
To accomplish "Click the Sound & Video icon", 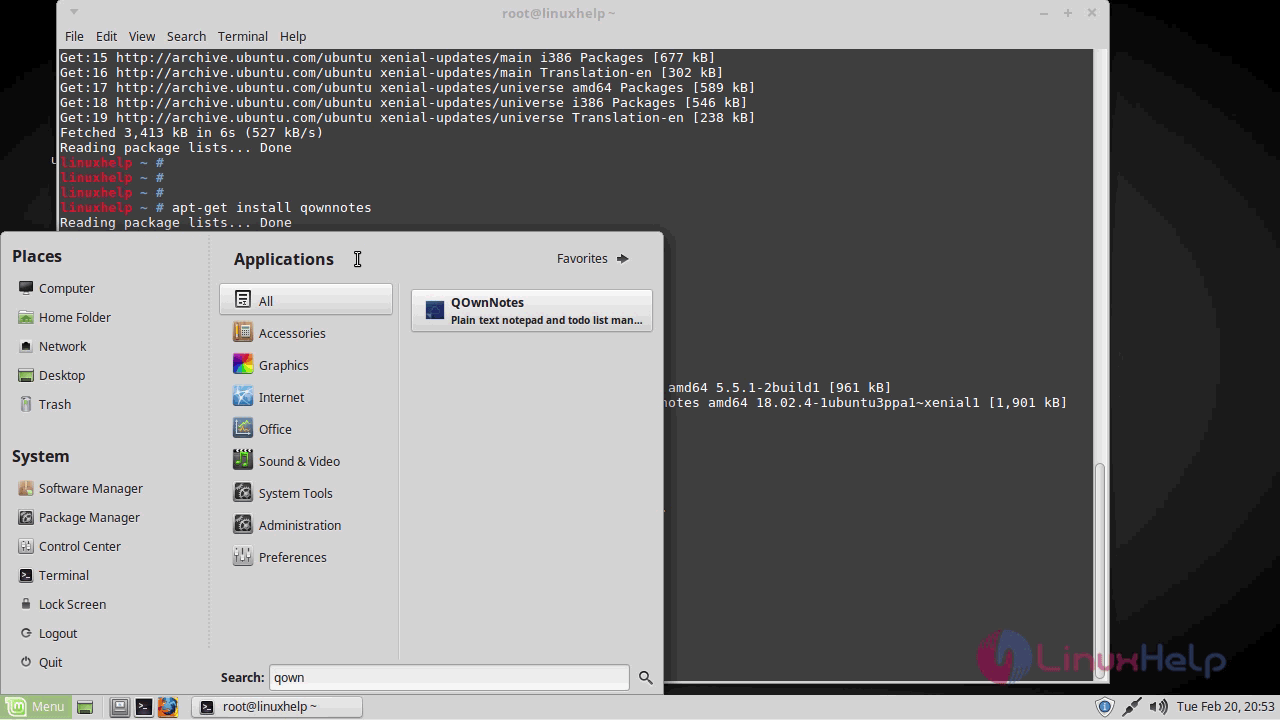I will click(242, 460).
